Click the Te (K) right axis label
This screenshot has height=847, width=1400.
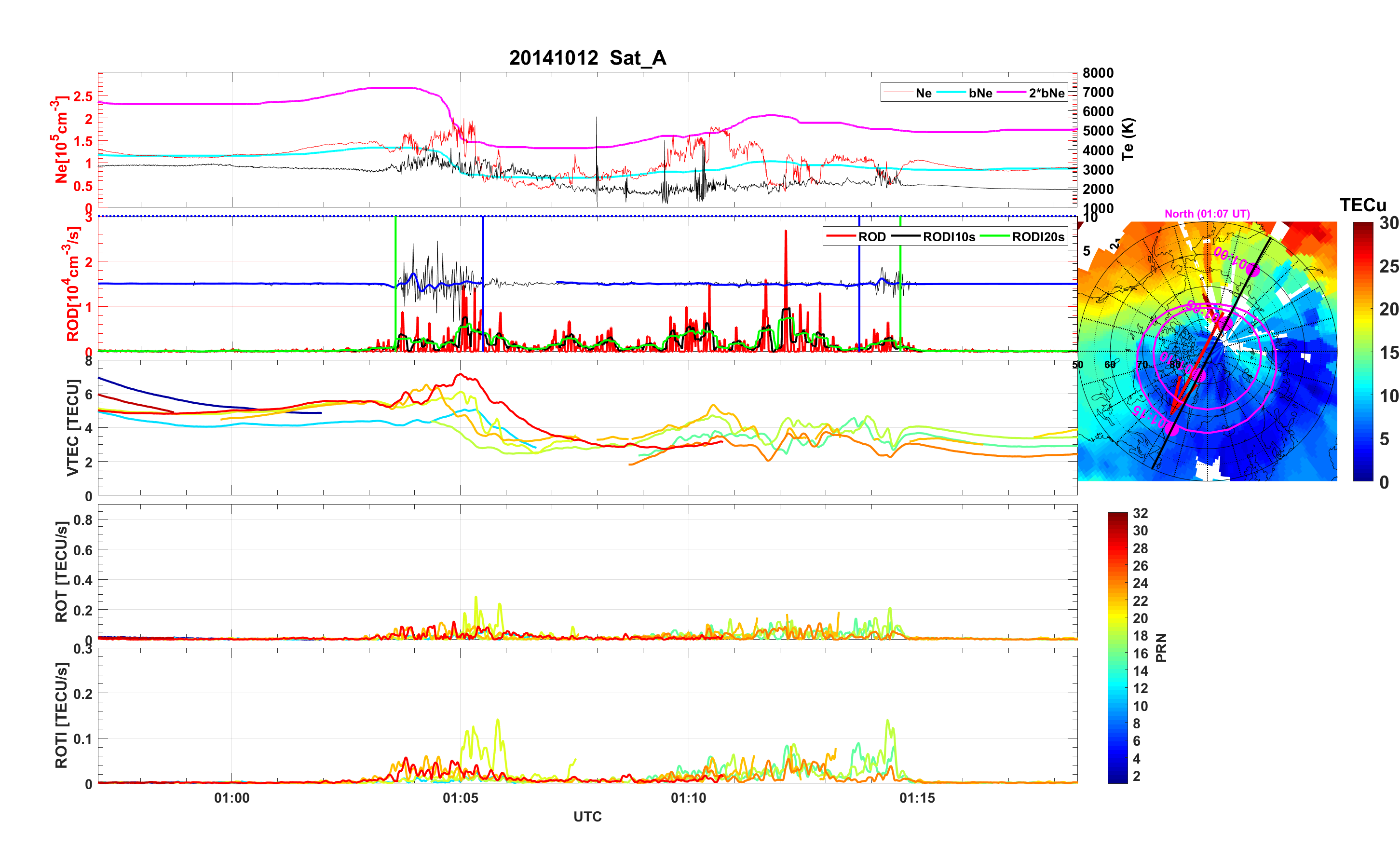[1128, 139]
